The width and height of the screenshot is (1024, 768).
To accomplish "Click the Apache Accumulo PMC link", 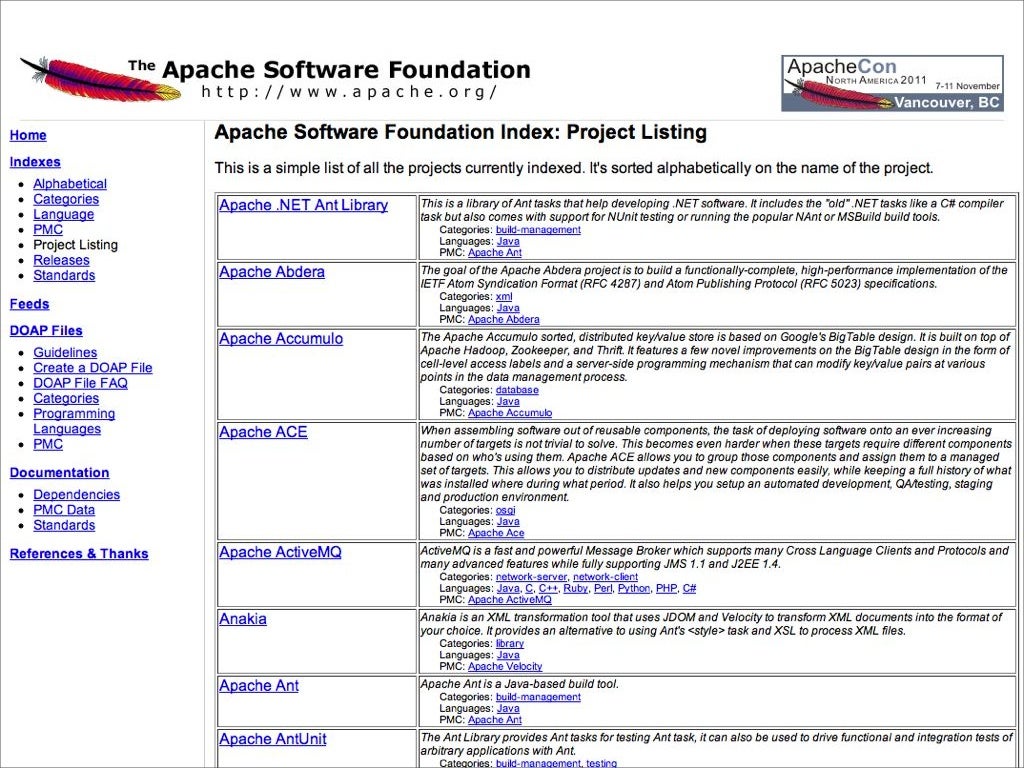I will point(510,413).
